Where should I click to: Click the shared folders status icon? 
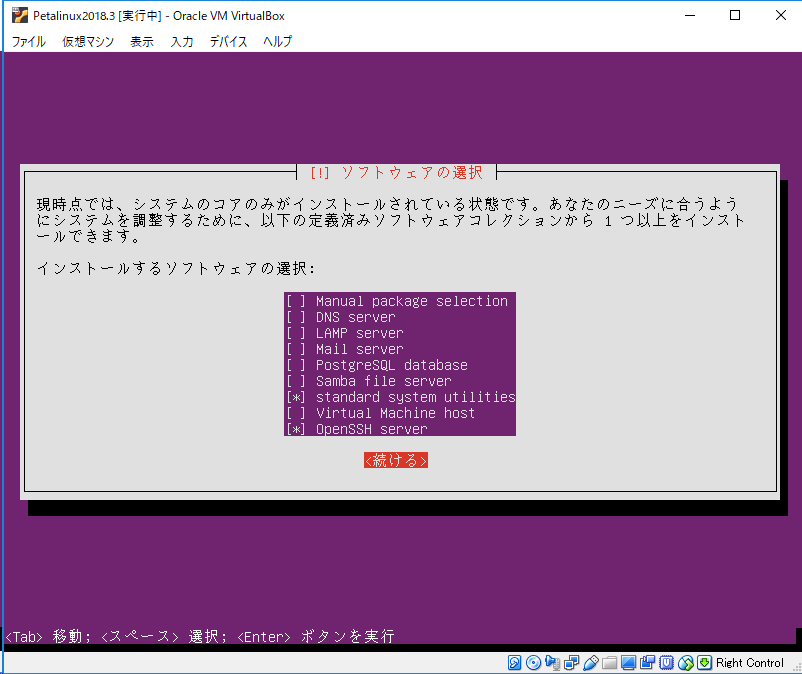coord(608,662)
